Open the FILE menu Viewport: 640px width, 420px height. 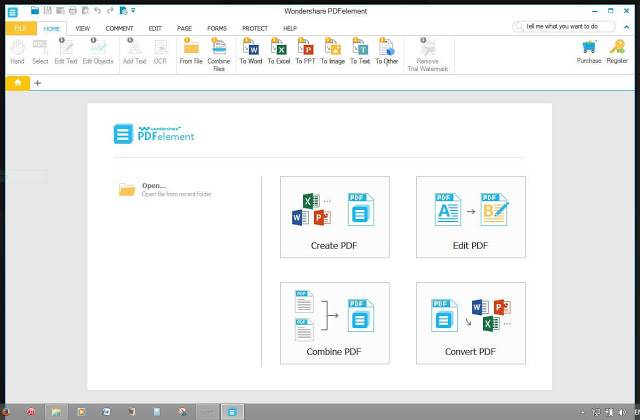20,28
